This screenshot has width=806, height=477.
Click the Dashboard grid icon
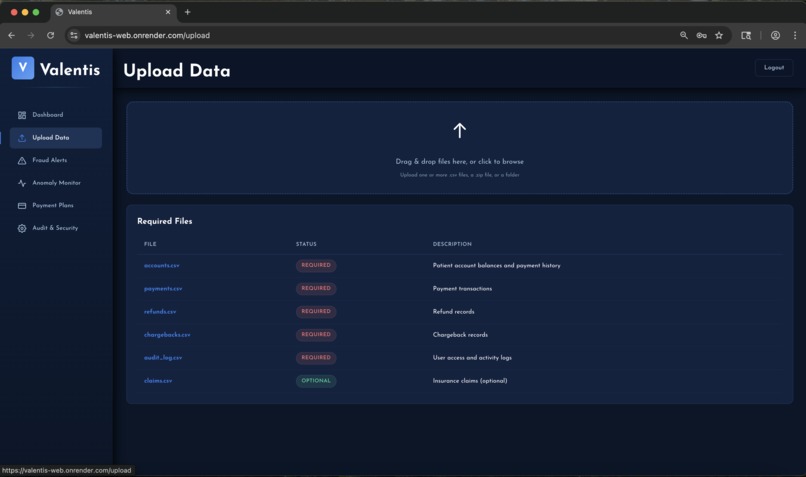(22, 115)
